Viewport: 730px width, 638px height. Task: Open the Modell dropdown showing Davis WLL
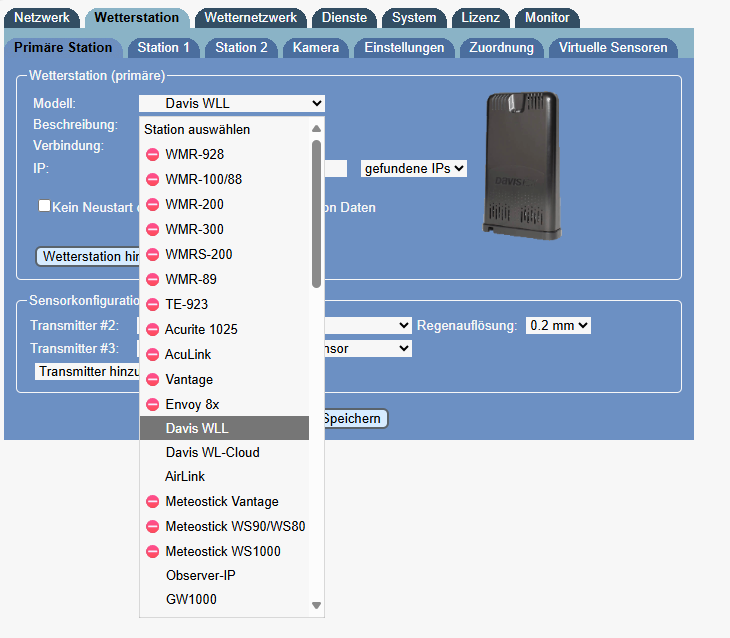click(x=232, y=103)
